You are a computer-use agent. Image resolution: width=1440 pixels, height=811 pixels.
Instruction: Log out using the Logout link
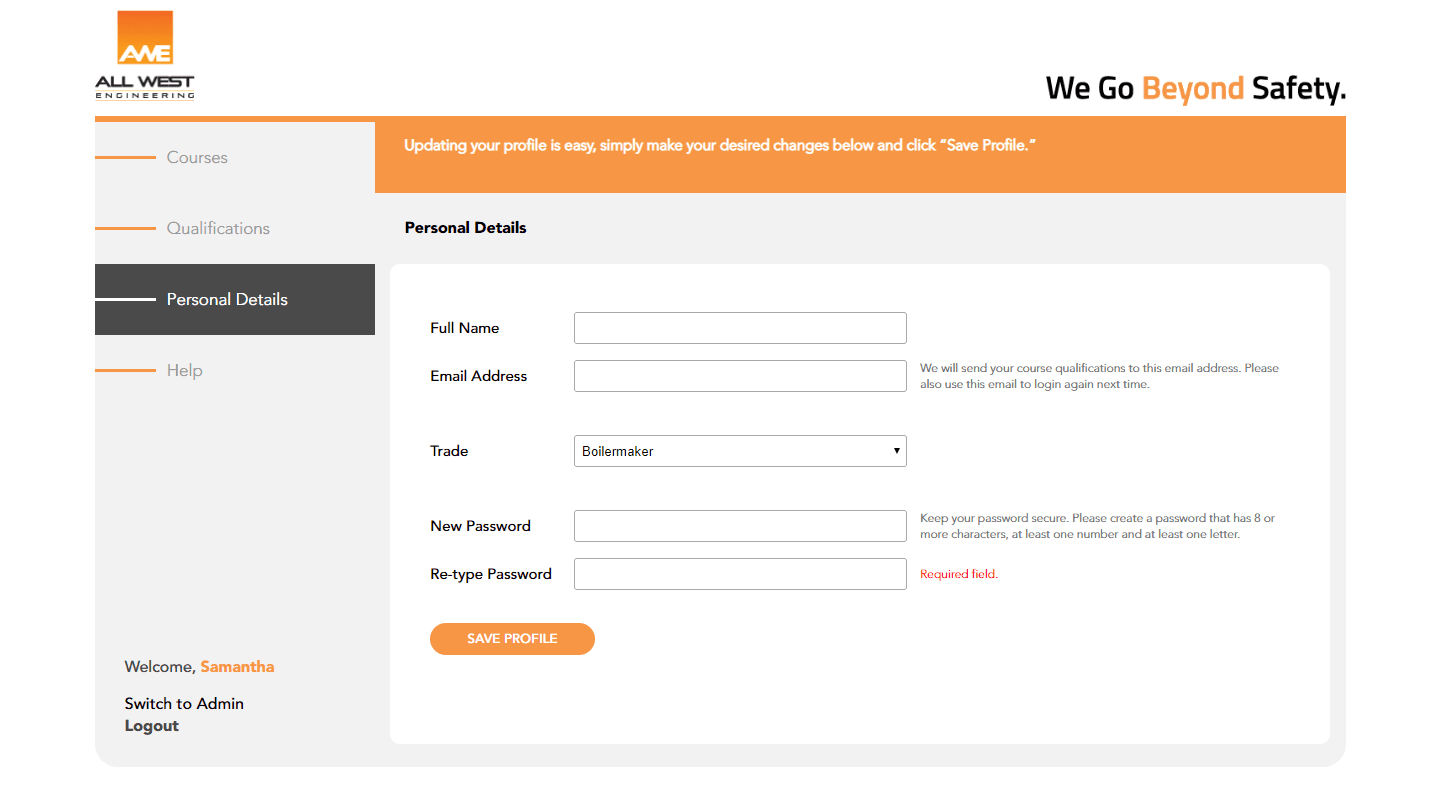tap(152, 726)
